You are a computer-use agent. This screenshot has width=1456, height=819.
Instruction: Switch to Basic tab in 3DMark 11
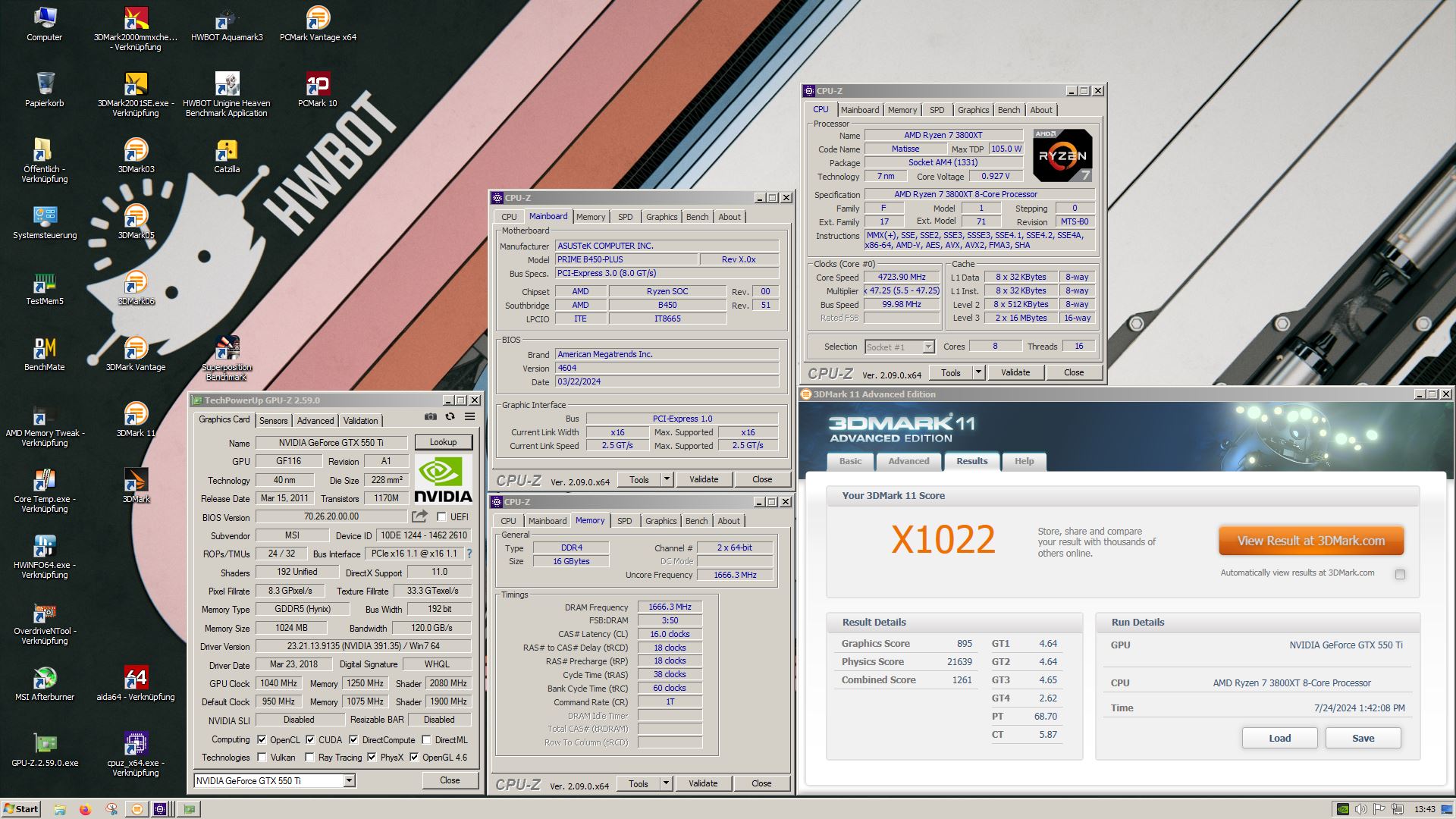coord(850,461)
